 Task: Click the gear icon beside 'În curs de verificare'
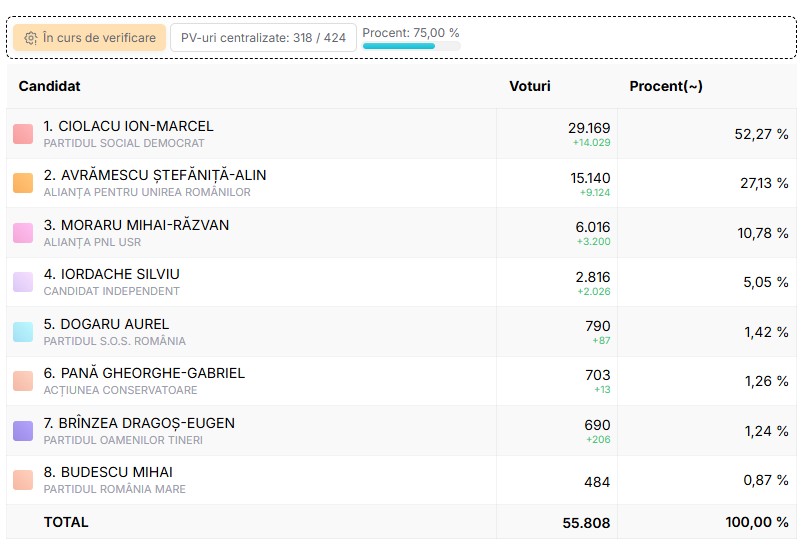point(31,38)
